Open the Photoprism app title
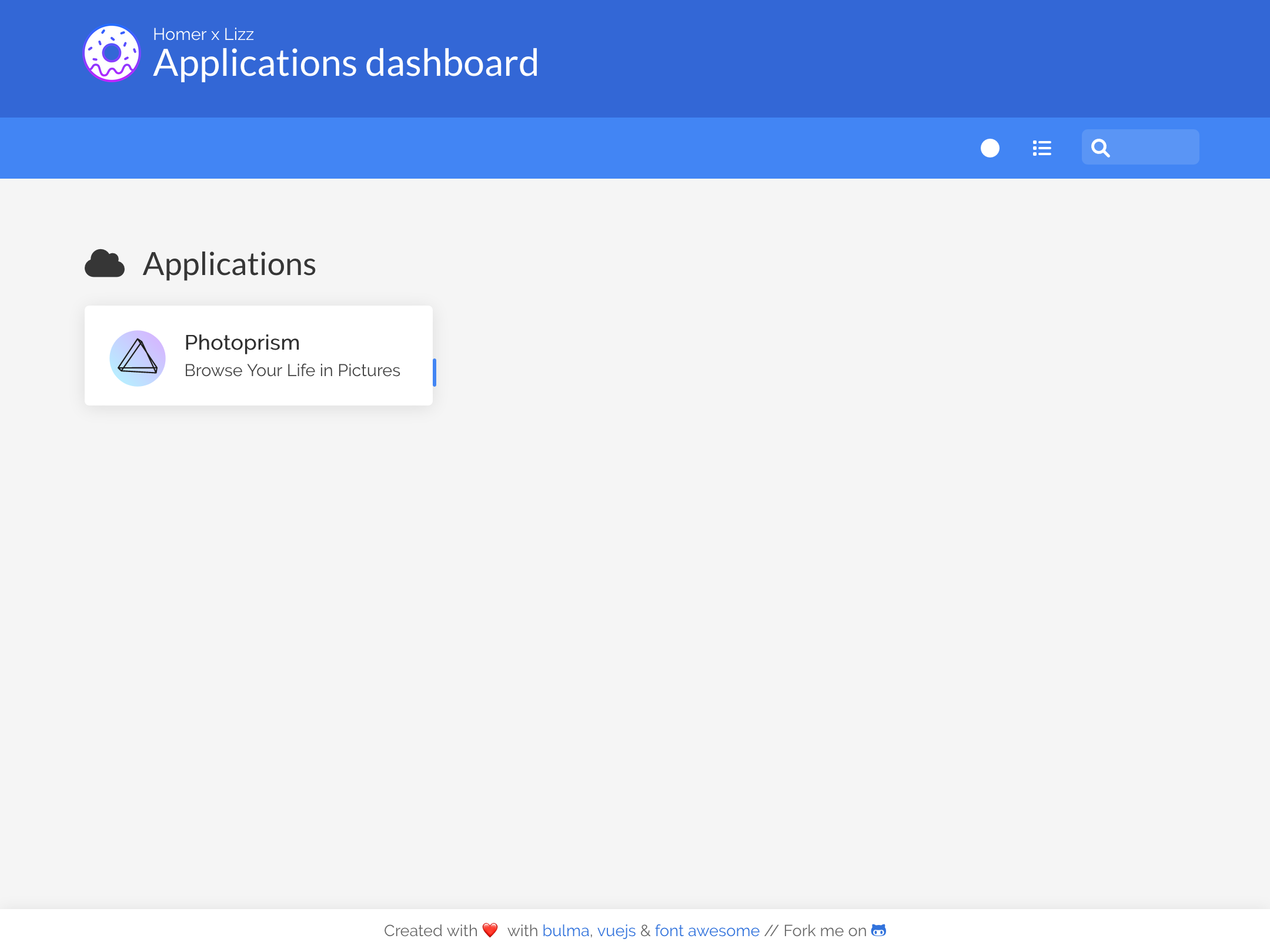Viewport: 1270px width, 952px height. coord(242,343)
